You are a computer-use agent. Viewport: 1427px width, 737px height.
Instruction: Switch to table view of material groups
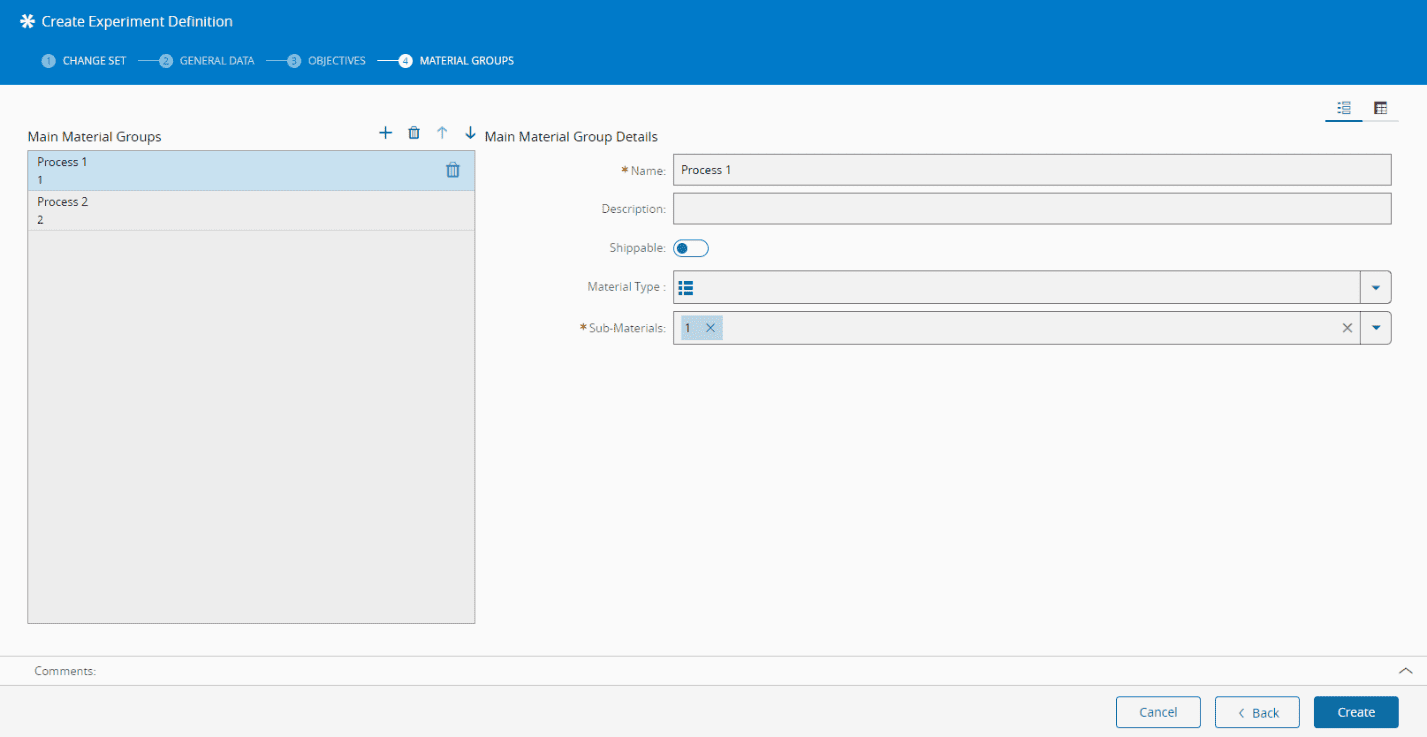click(x=1380, y=107)
